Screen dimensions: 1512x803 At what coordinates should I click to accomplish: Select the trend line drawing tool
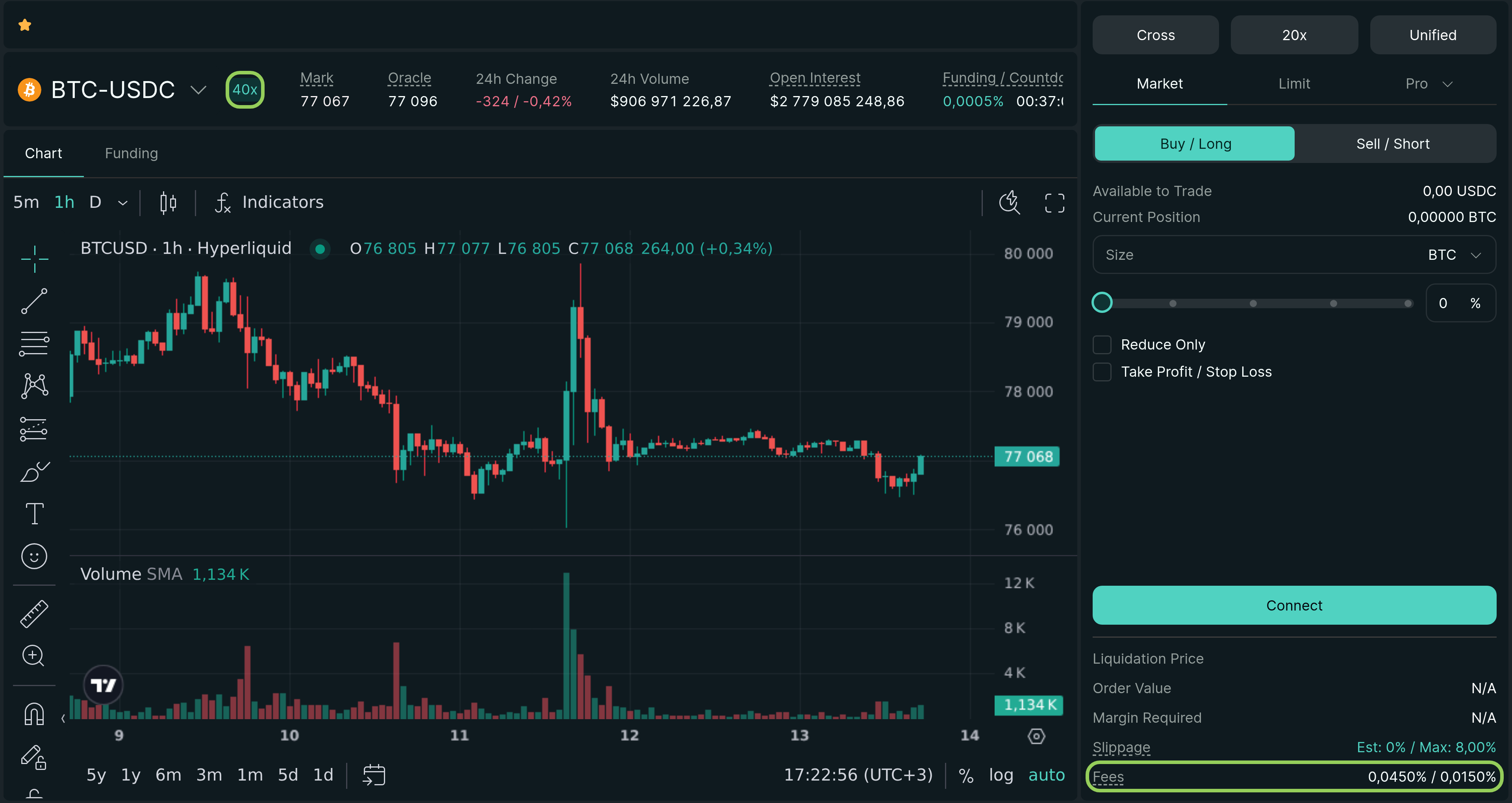click(x=35, y=301)
